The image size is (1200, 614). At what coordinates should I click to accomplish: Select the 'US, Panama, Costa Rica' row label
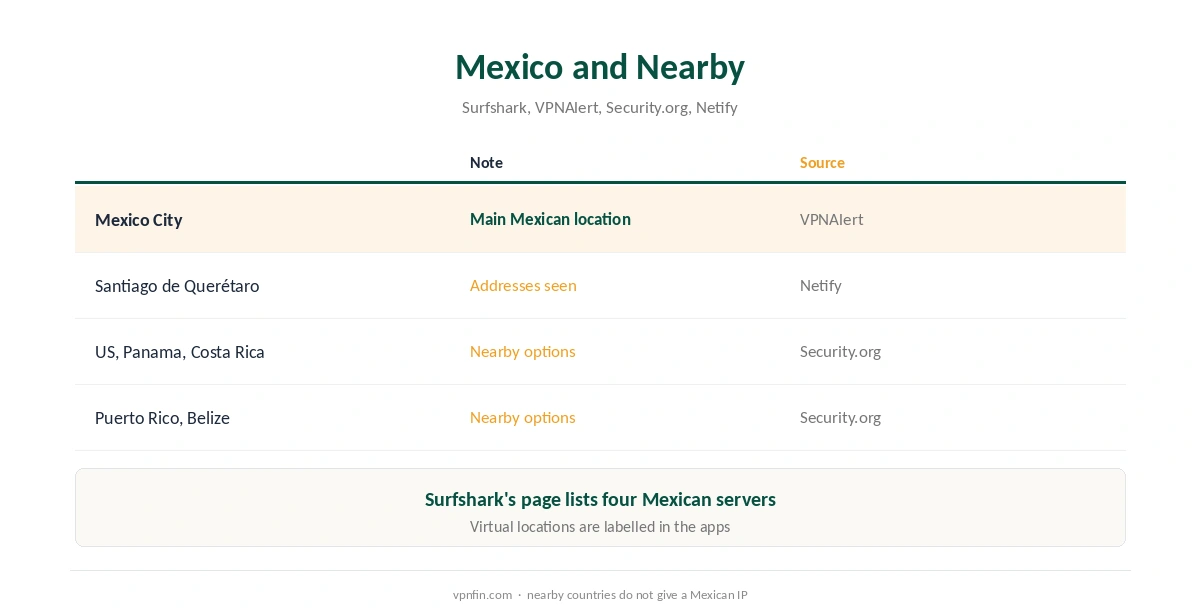click(x=180, y=352)
